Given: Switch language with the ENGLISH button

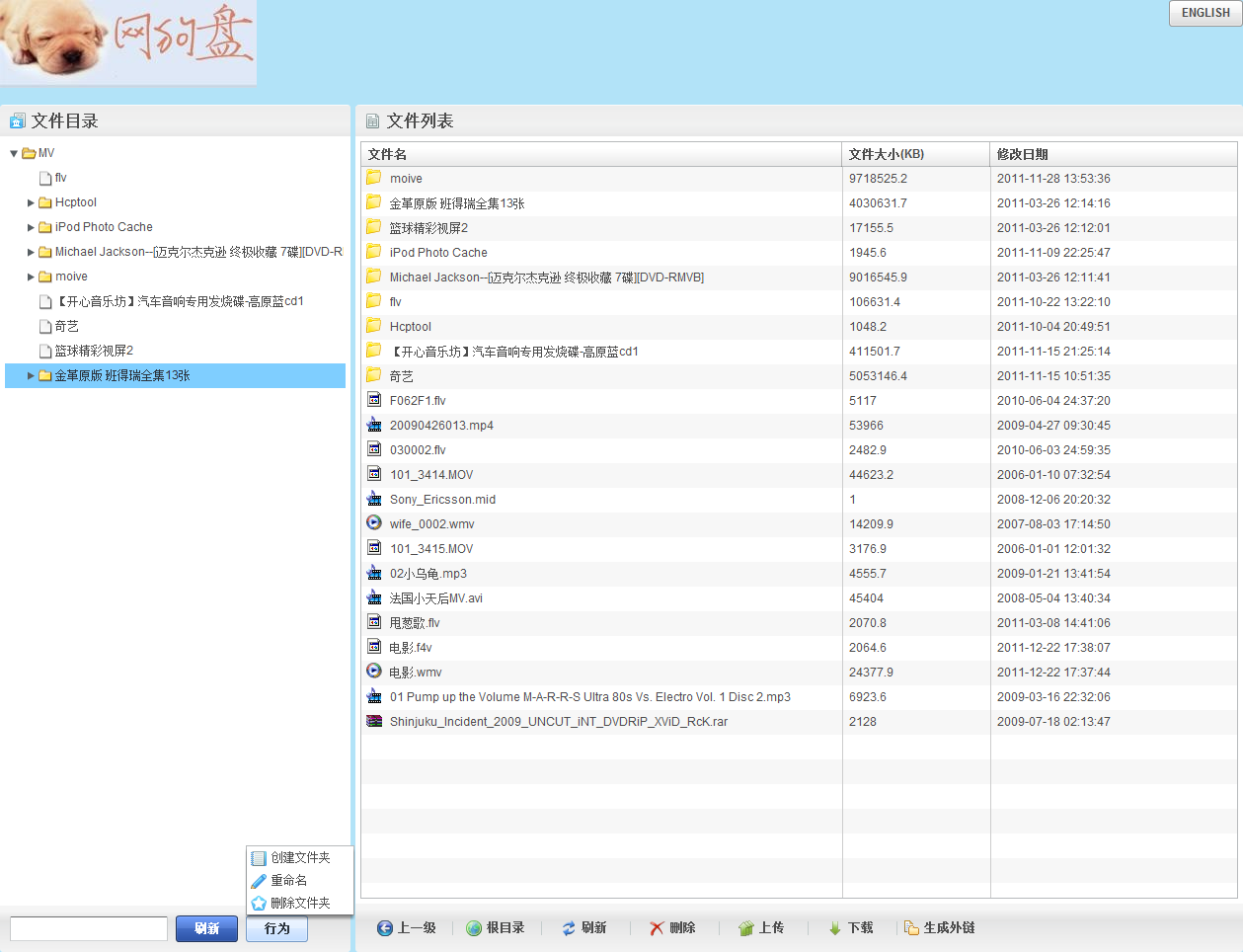Looking at the screenshot, I should tap(1205, 13).
